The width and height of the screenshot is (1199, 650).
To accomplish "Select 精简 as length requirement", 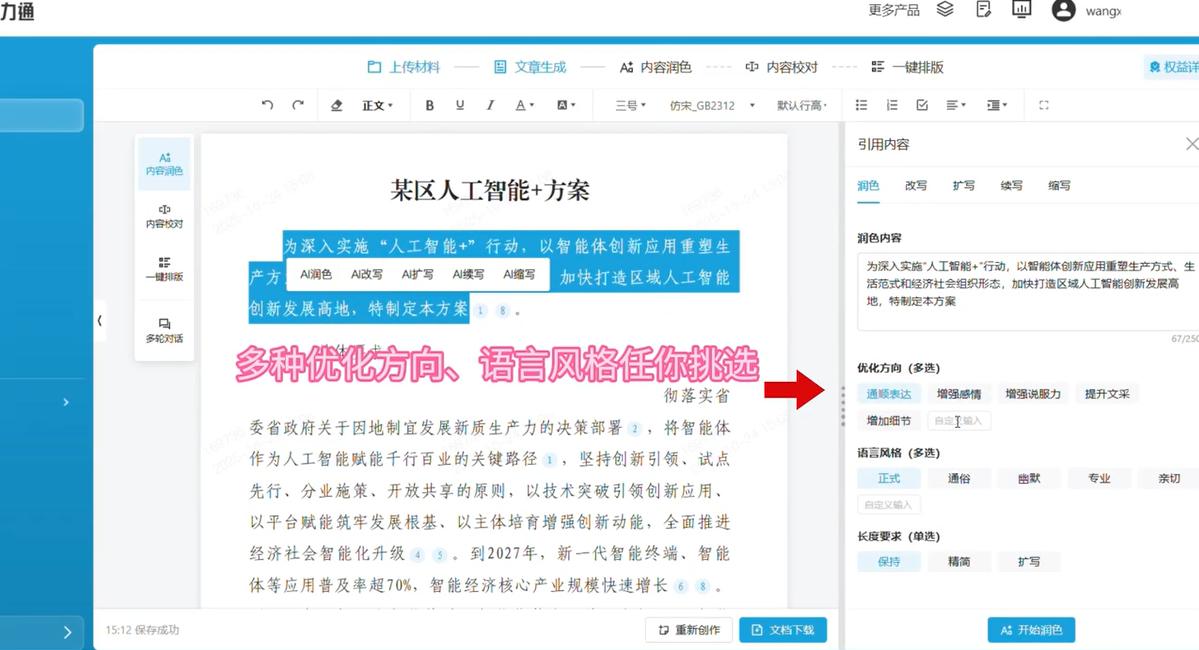I will [958, 562].
